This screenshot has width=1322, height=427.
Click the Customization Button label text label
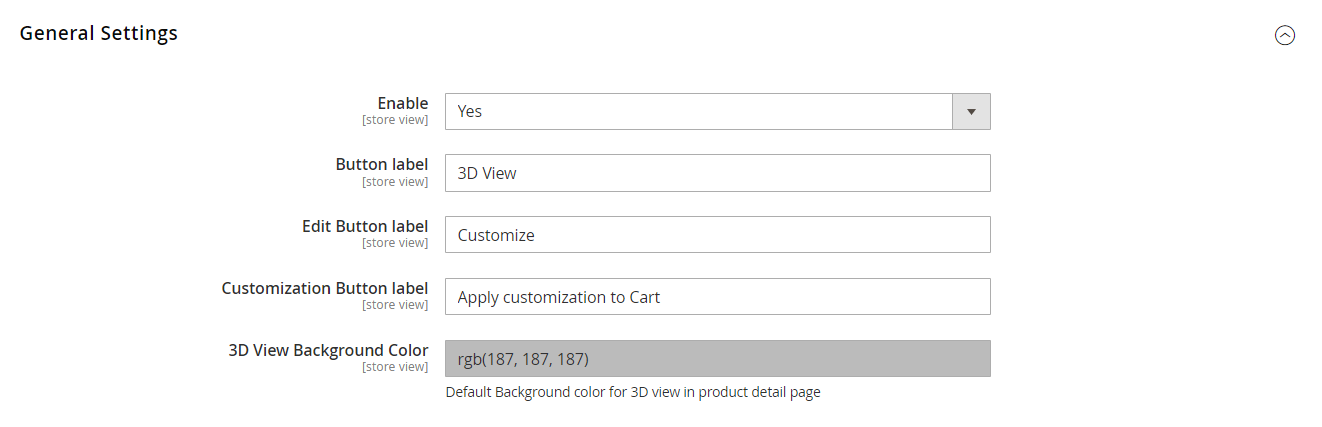[x=324, y=288]
